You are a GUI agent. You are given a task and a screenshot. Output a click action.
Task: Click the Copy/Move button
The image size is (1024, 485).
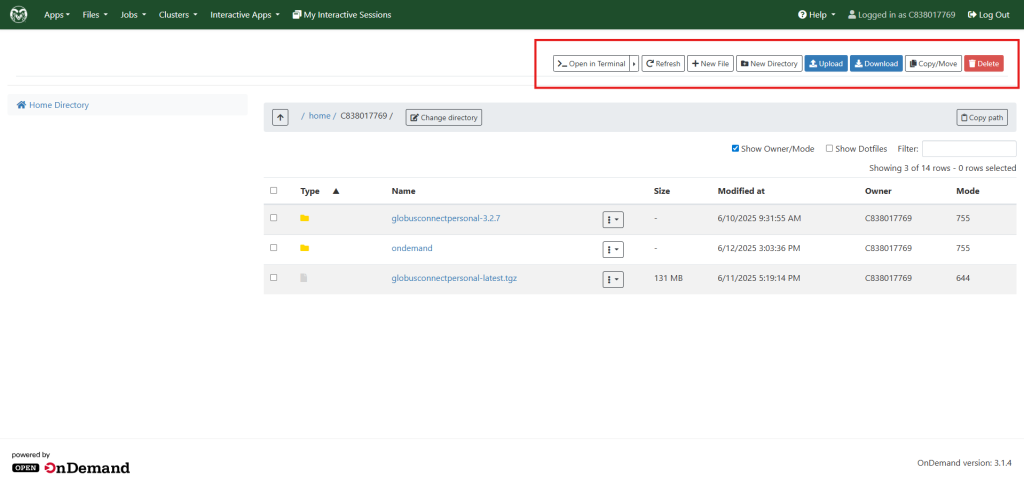[933, 64]
